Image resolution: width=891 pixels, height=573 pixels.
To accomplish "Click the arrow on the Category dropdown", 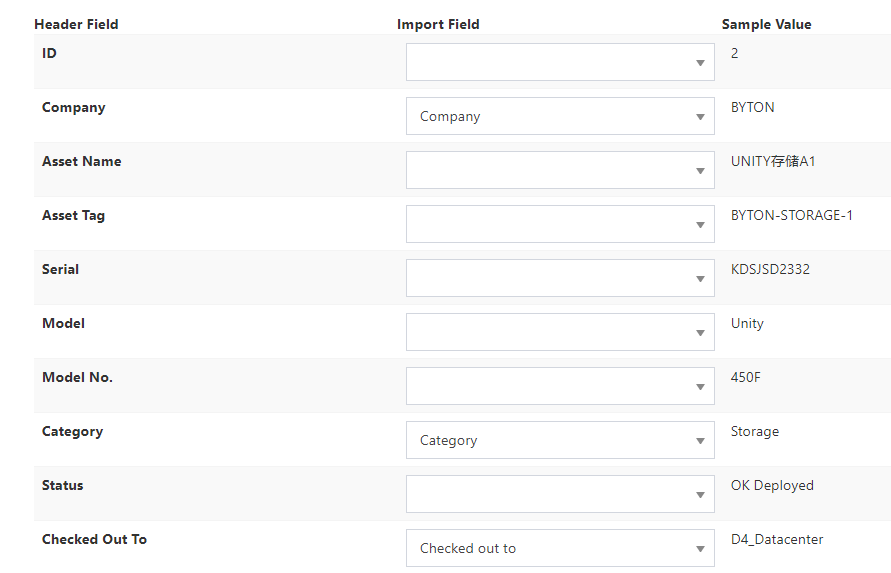I will click(x=700, y=441).
